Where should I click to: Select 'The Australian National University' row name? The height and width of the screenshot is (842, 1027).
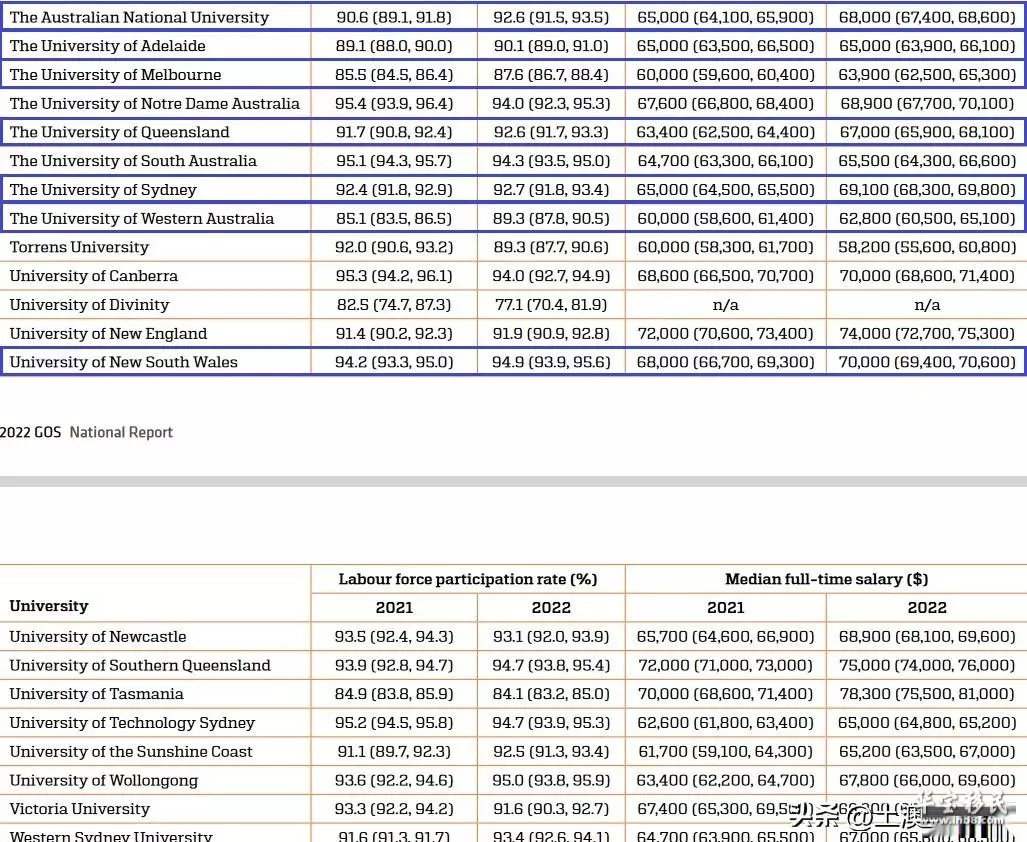click(139, 17)
